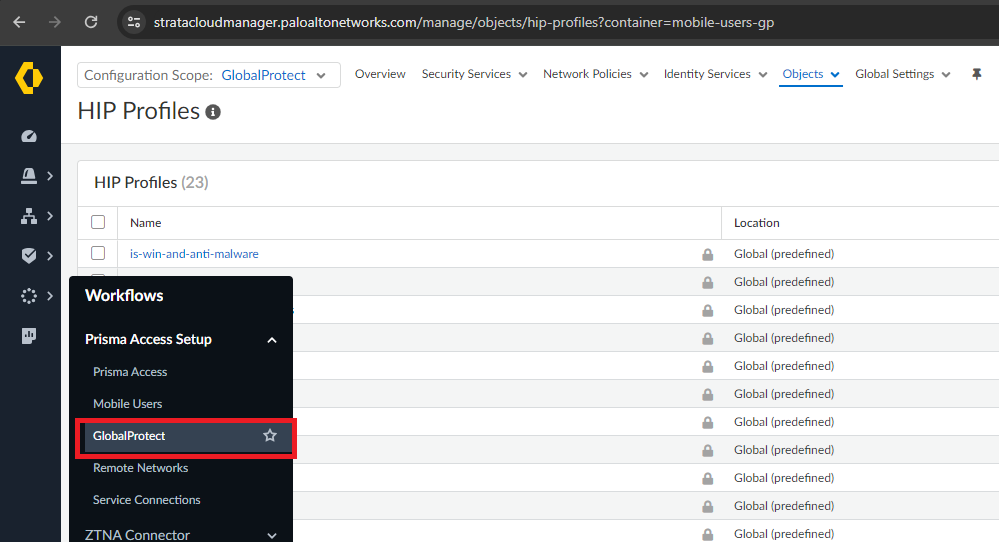Select Remote Networks in Workflows menu
The width and height of the screenshot is (999, 542).
tap(140, 468)
